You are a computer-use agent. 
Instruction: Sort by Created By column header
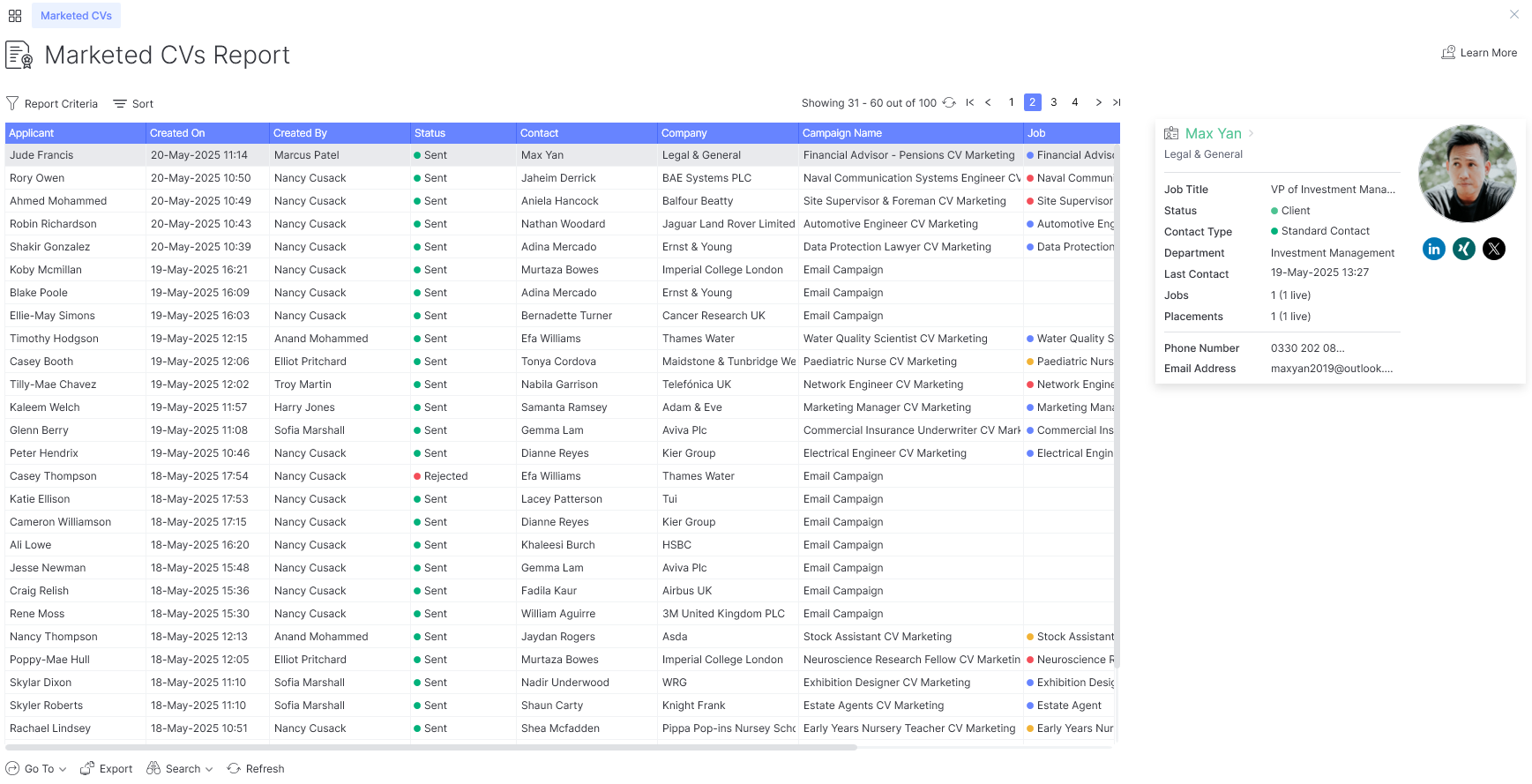pos(340,133)
